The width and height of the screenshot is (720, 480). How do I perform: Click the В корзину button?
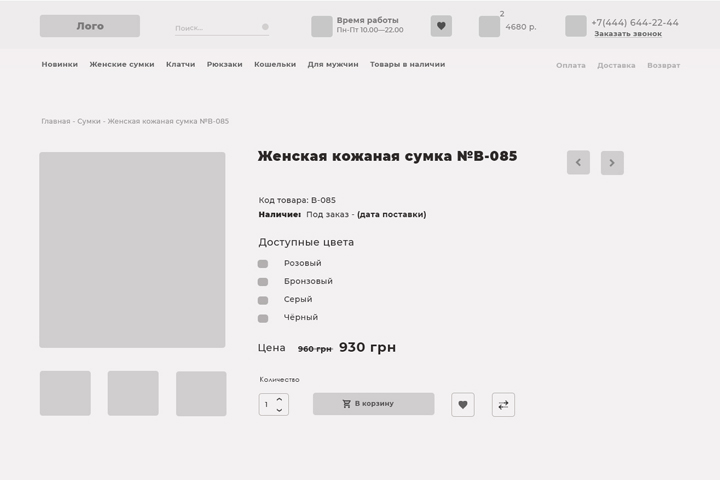373,404
